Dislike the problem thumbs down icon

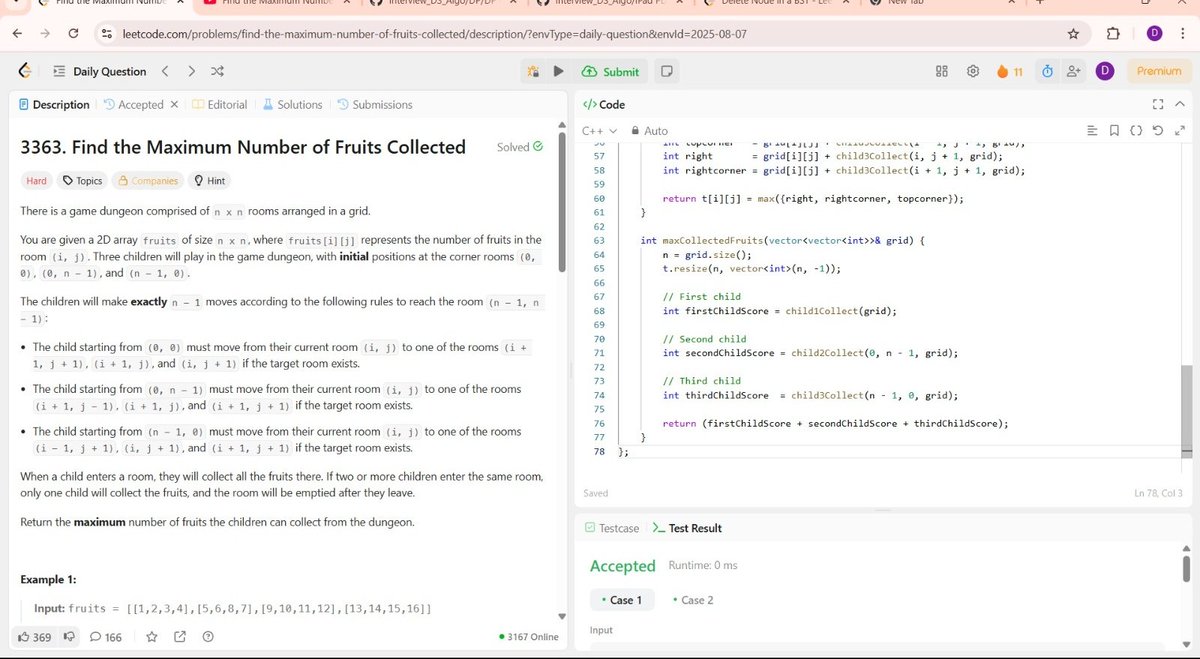[69, 637]
